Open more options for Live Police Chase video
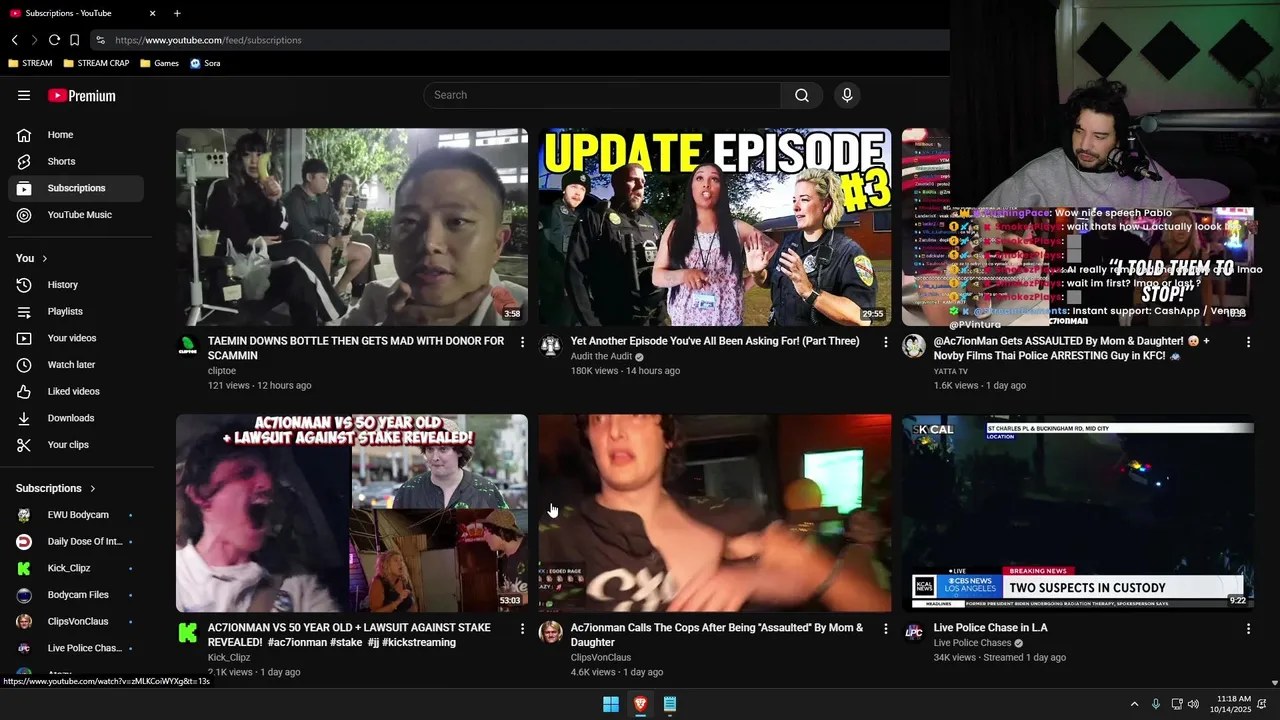The height and width of the screenshot is (720, 1280). pyautogui.click(x=1248, y=629)
